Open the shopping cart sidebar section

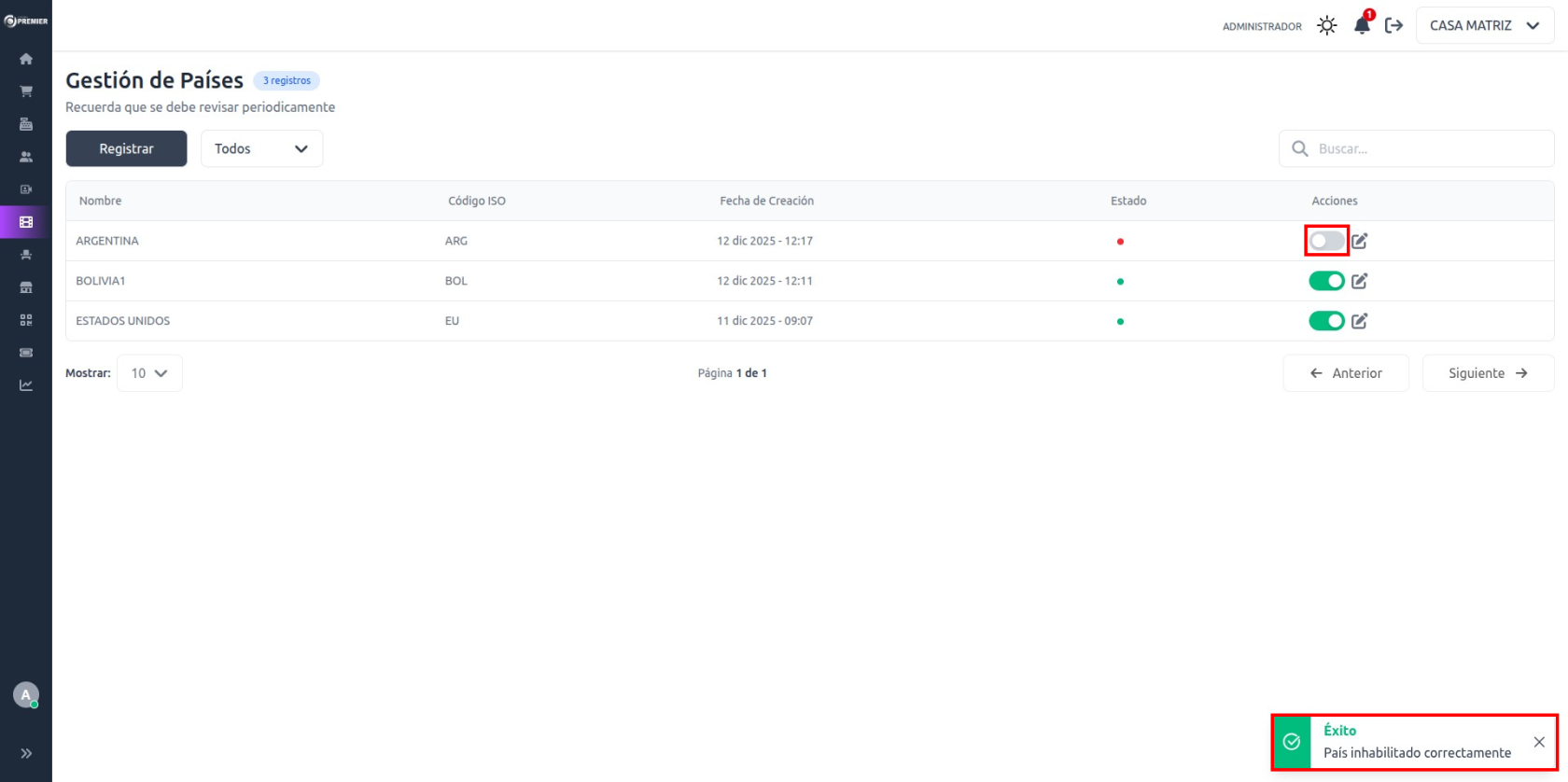pos(26,91)
